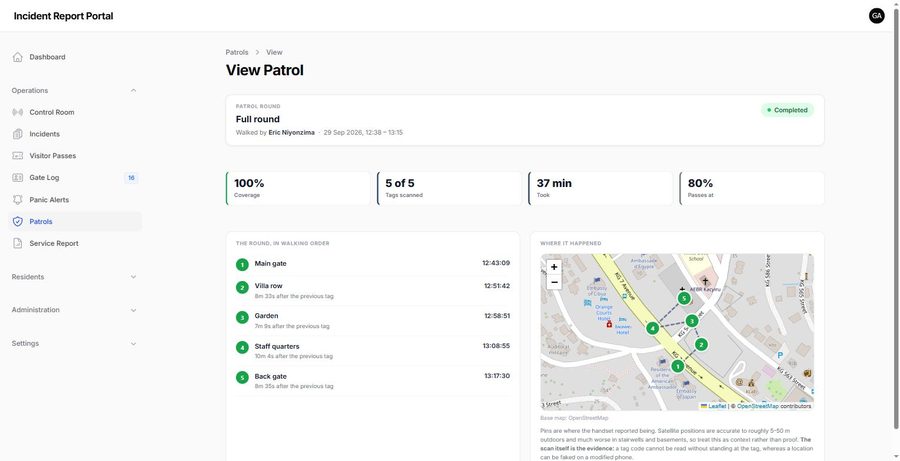Image resolution: width=900 pixels, height=461 pixels.
Task: Click the Main gate time 12:43:09
Action: point(496,263)
